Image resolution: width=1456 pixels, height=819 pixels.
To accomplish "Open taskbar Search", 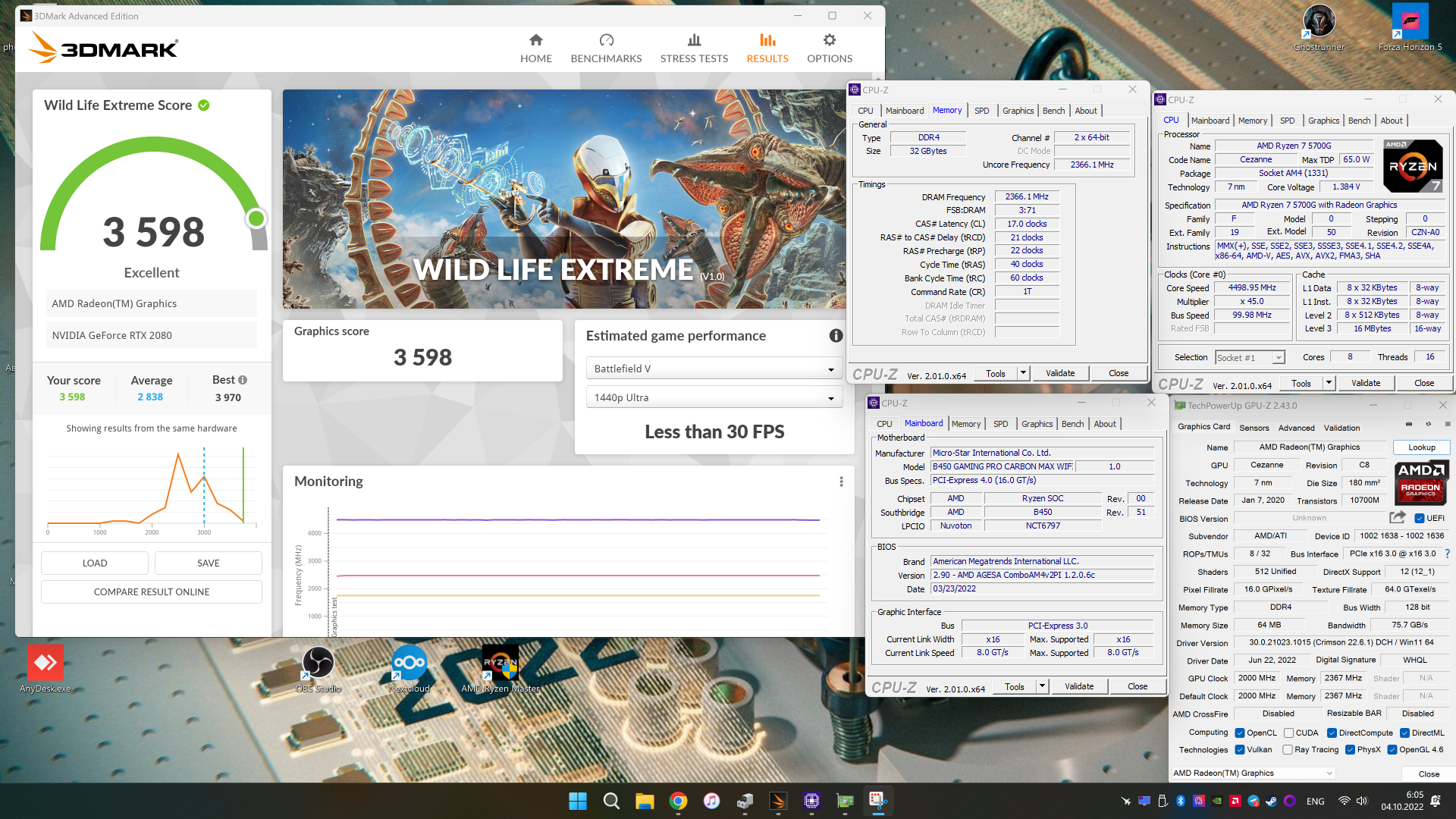I will [611, 801].
